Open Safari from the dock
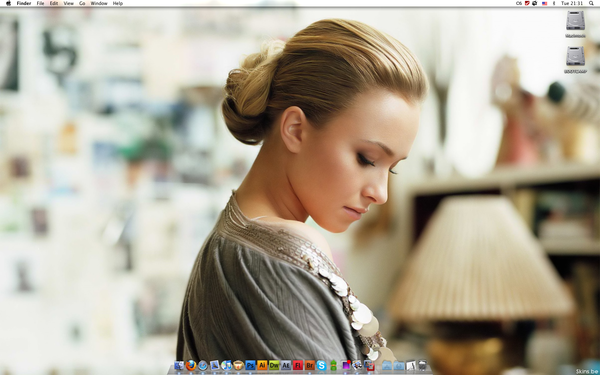 (x=203, y=365)
